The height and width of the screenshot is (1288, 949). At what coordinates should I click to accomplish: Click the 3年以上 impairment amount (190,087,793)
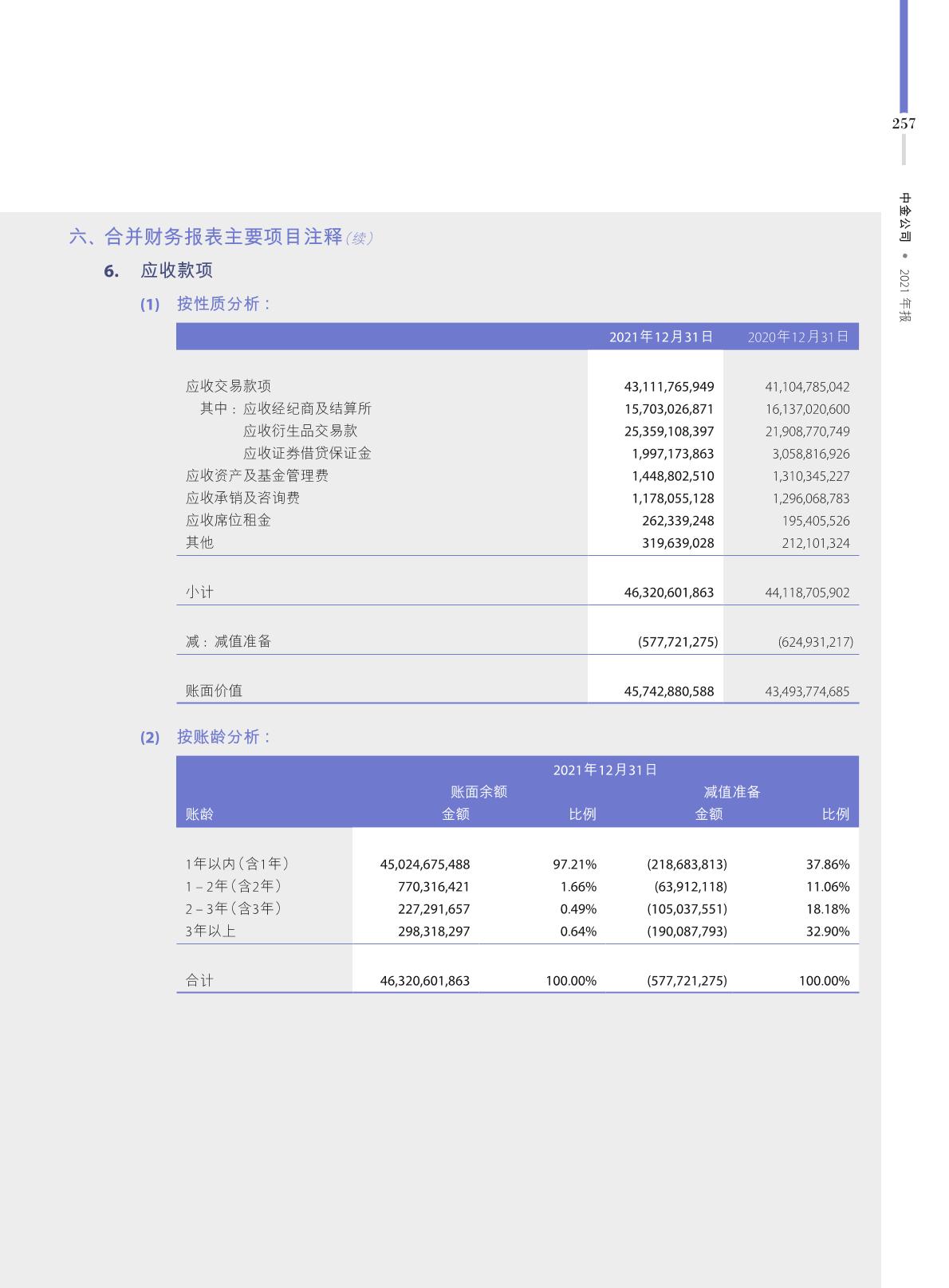687,932
